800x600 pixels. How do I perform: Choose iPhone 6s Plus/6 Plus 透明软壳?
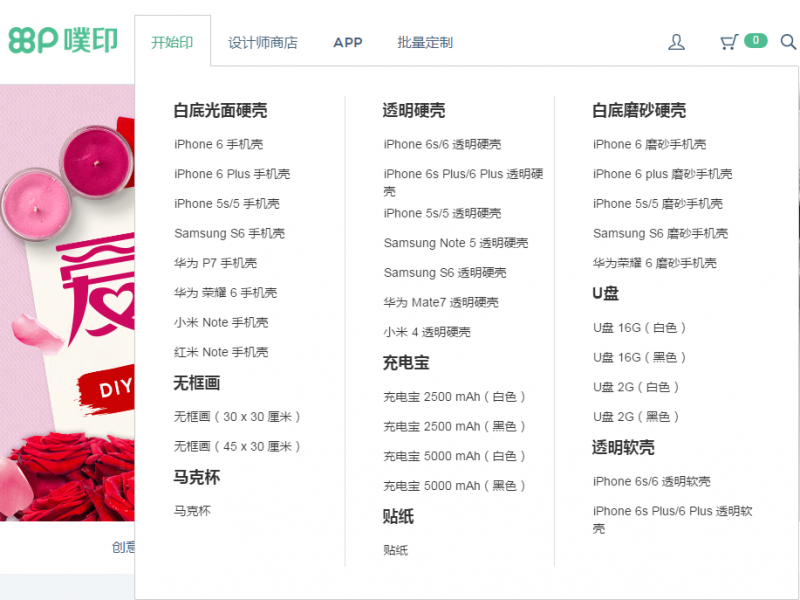click(672, 519)
